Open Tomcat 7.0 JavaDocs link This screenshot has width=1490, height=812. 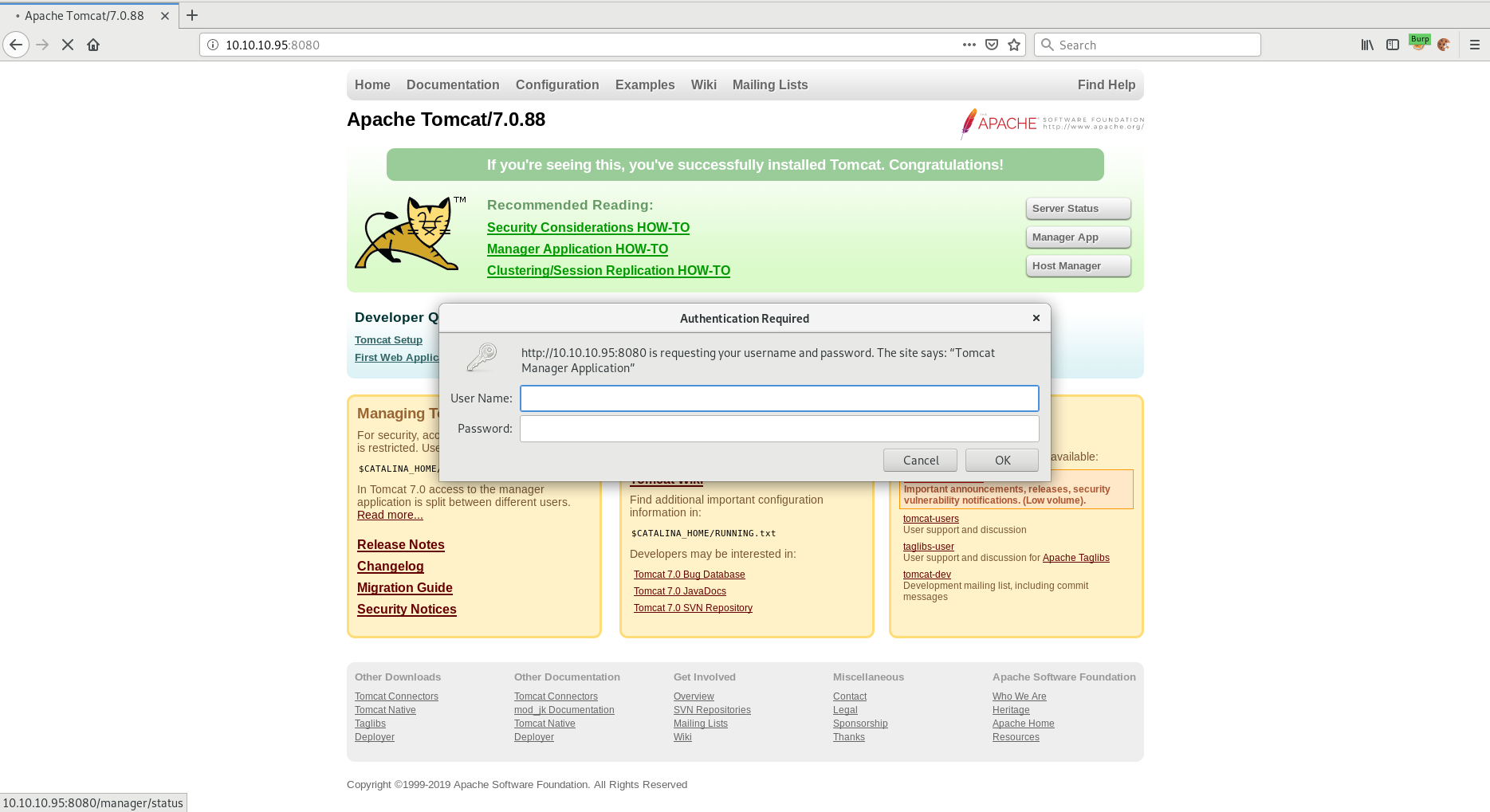pos(679,591)
